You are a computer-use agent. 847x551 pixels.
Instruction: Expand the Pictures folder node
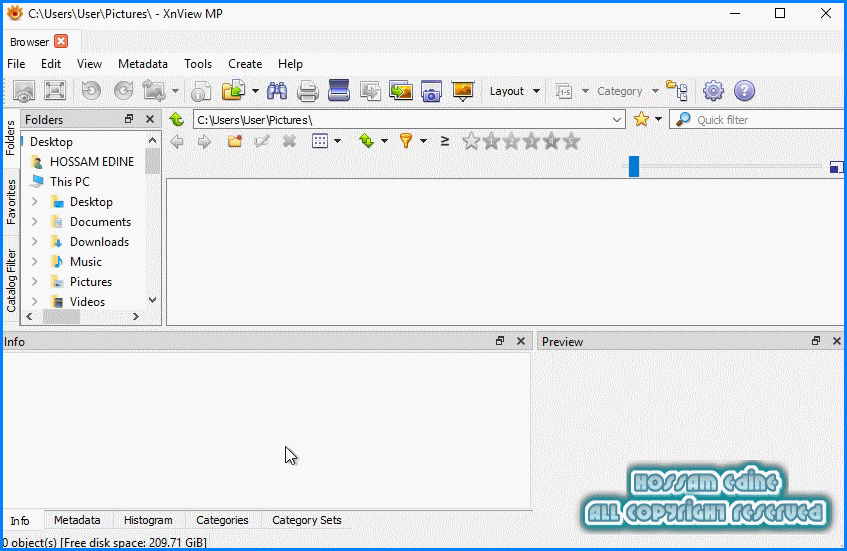click(x=35, y=281)
